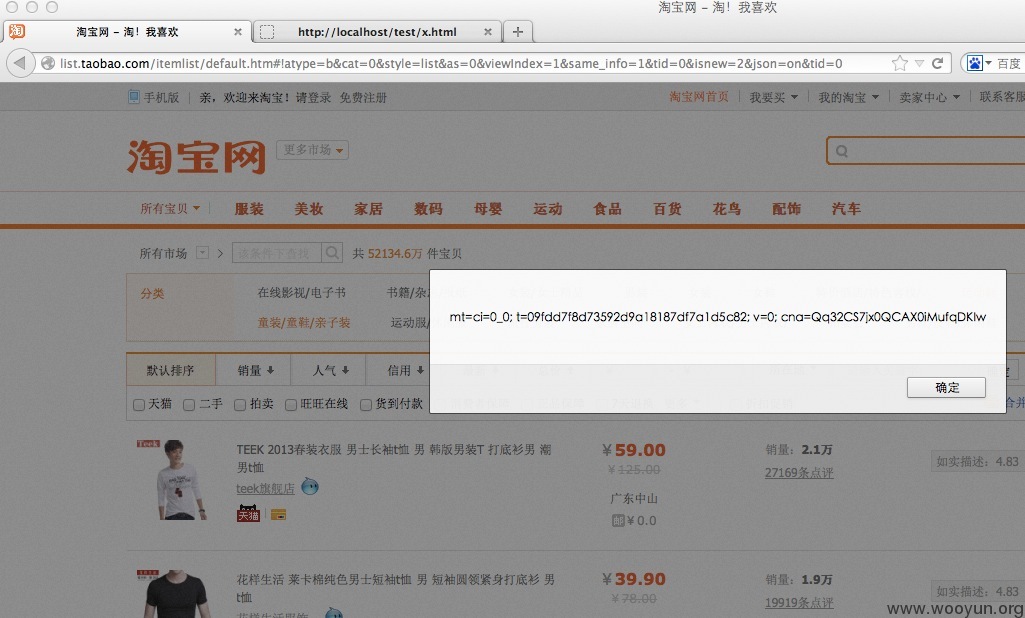Open the 百货 category
Viewport: 1025px width, 618px height.
point(667,209)
